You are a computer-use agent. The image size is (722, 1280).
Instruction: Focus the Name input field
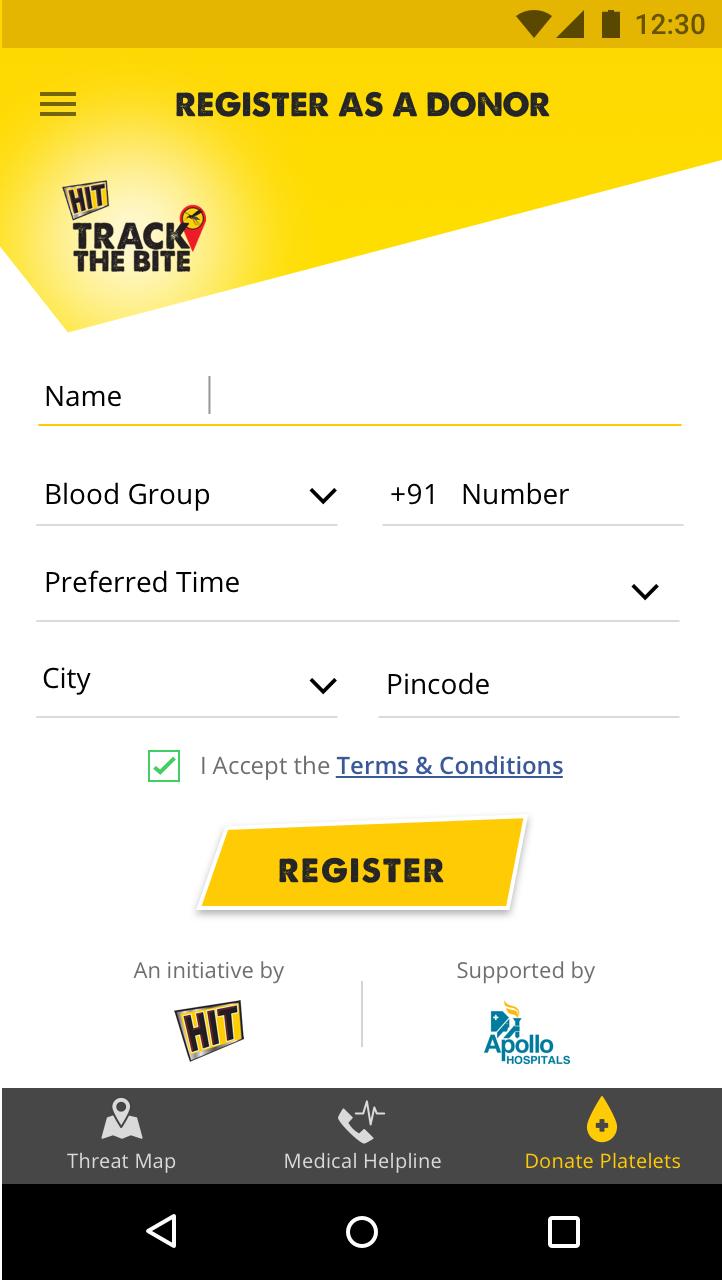pyautogui.click(x=445, y=396)
